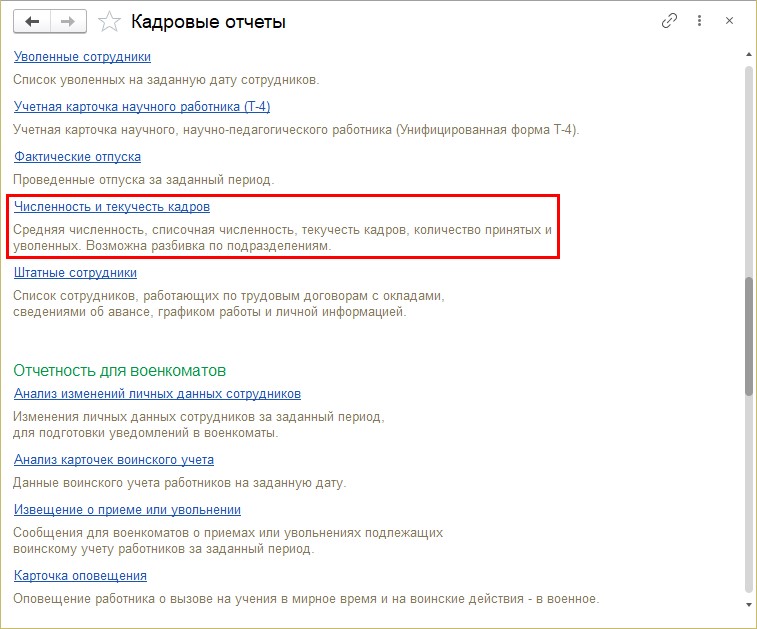Screen dimensions: 757x629
Task: Open the Уволенные сотрудники report
Action: tap(82, 56)
